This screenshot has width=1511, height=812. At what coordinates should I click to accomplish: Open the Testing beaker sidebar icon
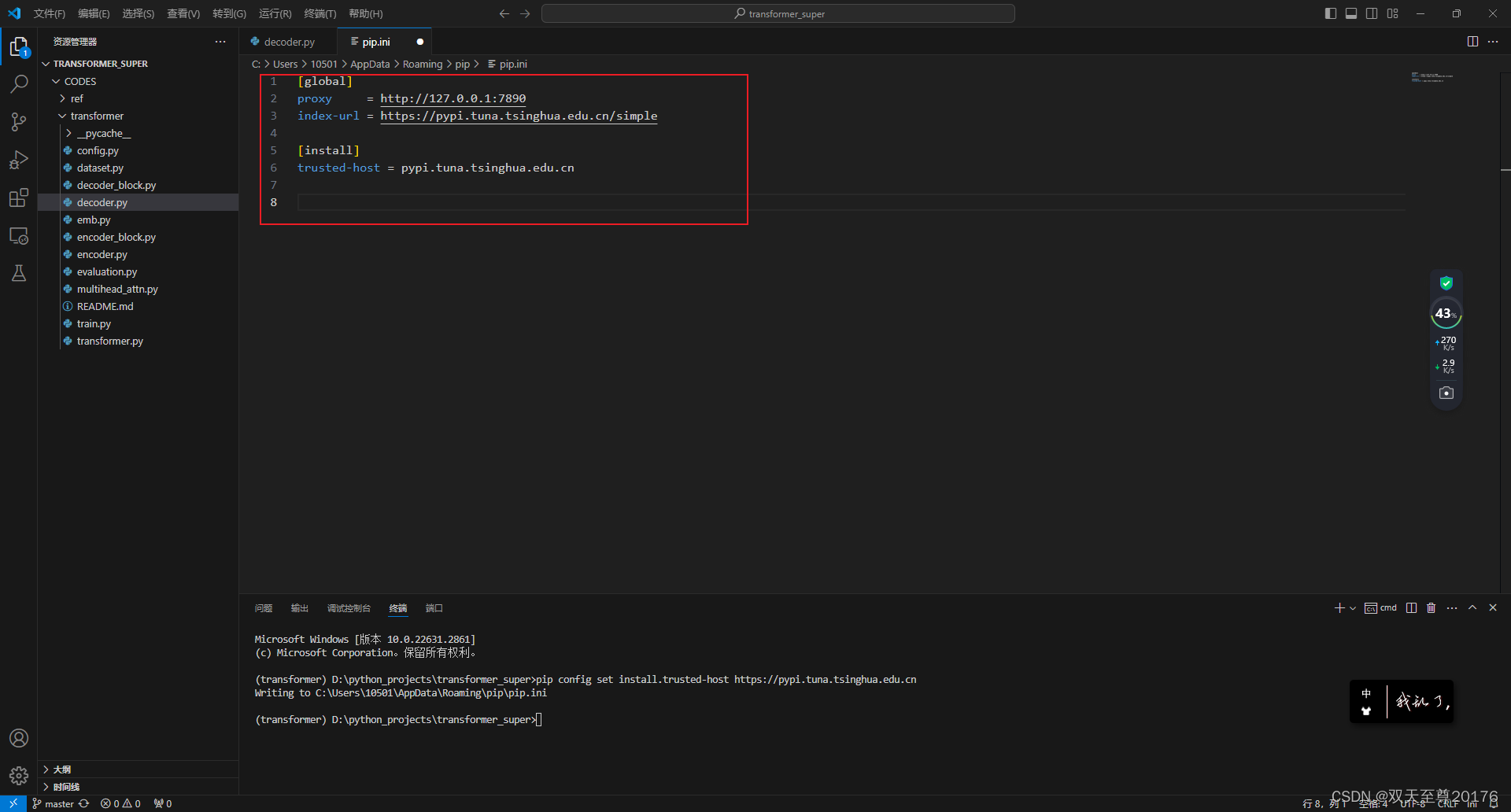pyautogui.click(x=19, y=273)
